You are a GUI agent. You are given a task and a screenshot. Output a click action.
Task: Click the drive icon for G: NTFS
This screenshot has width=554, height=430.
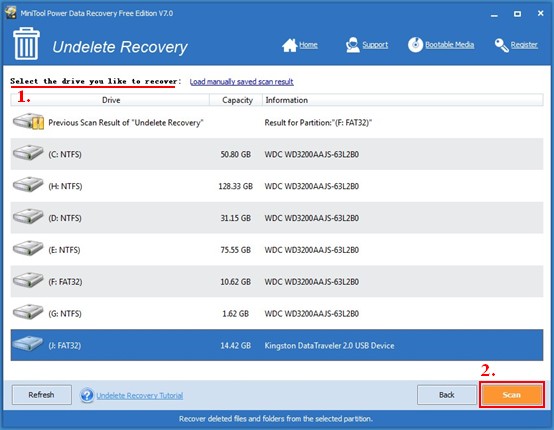click(x=28, y=312)
